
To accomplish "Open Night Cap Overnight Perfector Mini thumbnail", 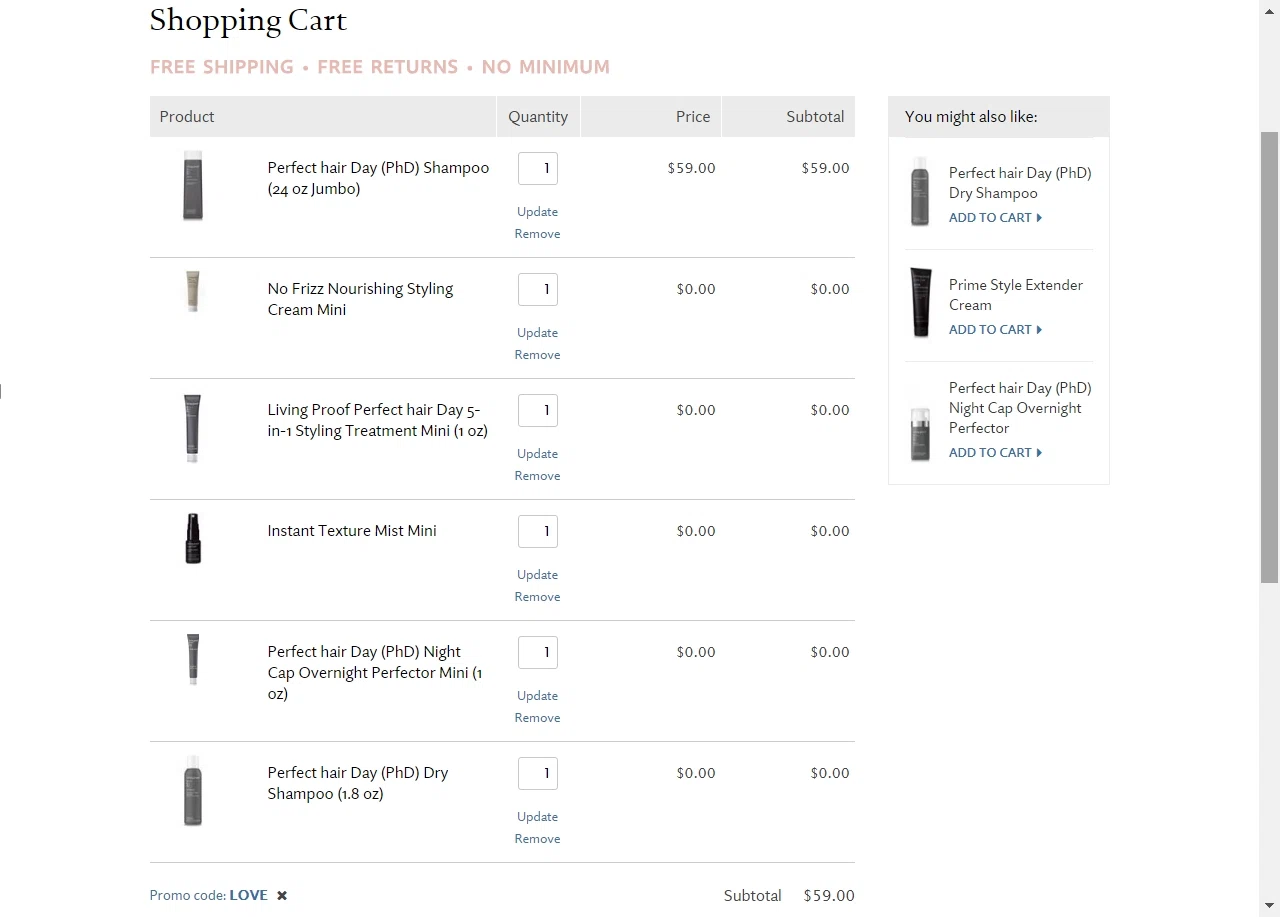I will click(x=193, y=658).
